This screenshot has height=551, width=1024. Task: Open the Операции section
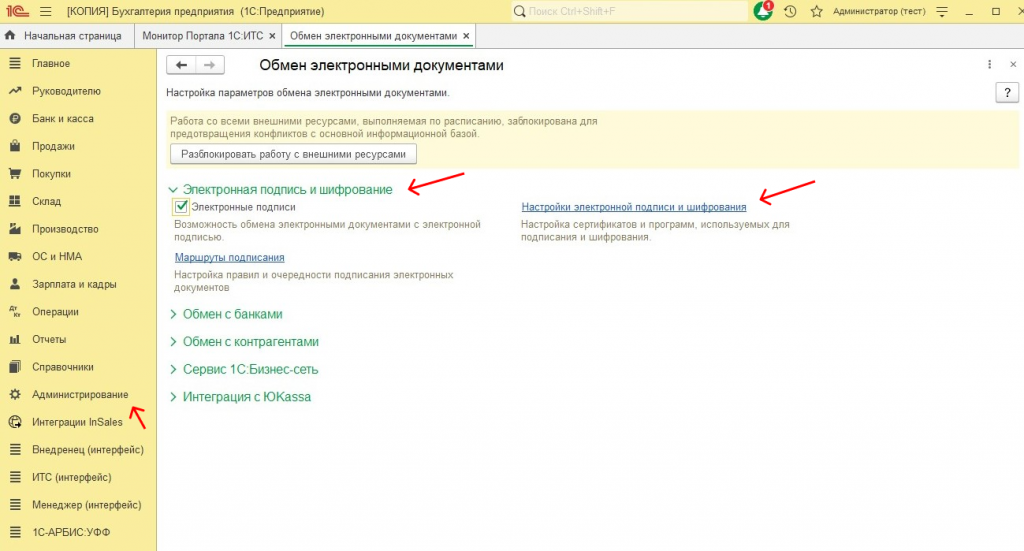point(56,311)
